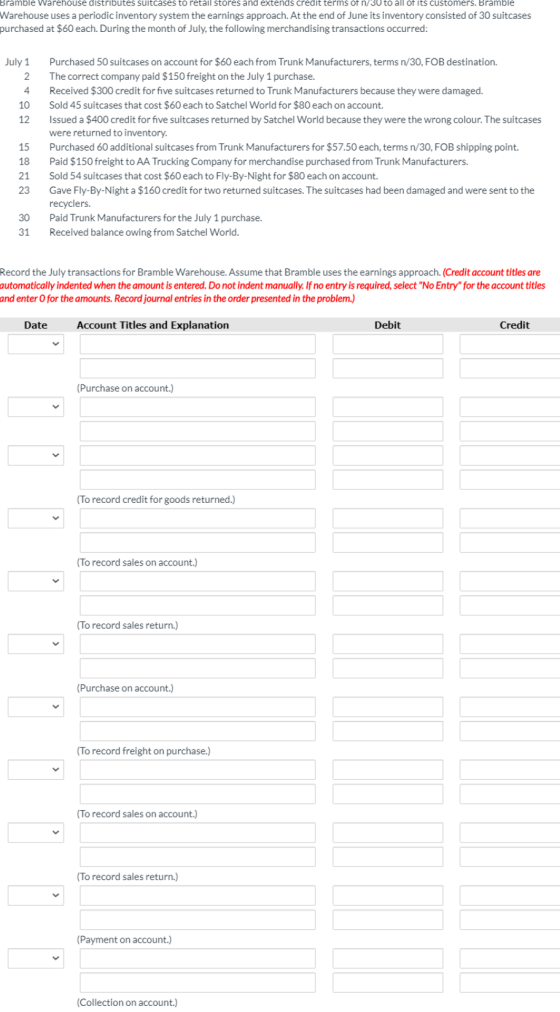Click second account title field of freight on purchase entry
The height and width of the screenshot is (1012, 560).
tap(198, 731)
